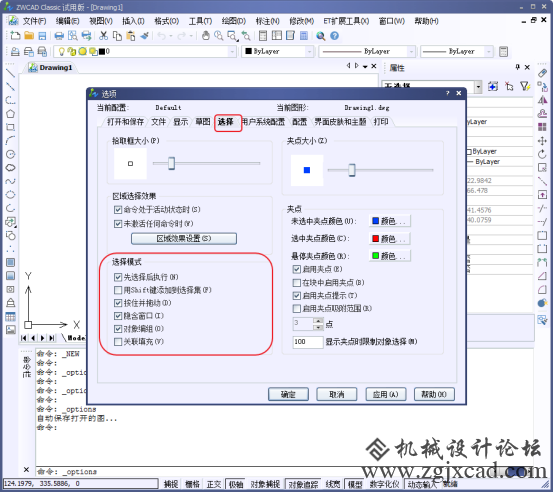Open the lineweight ByLayer dropdown
The image size is (554, 492).
click(x=489, y=52)
